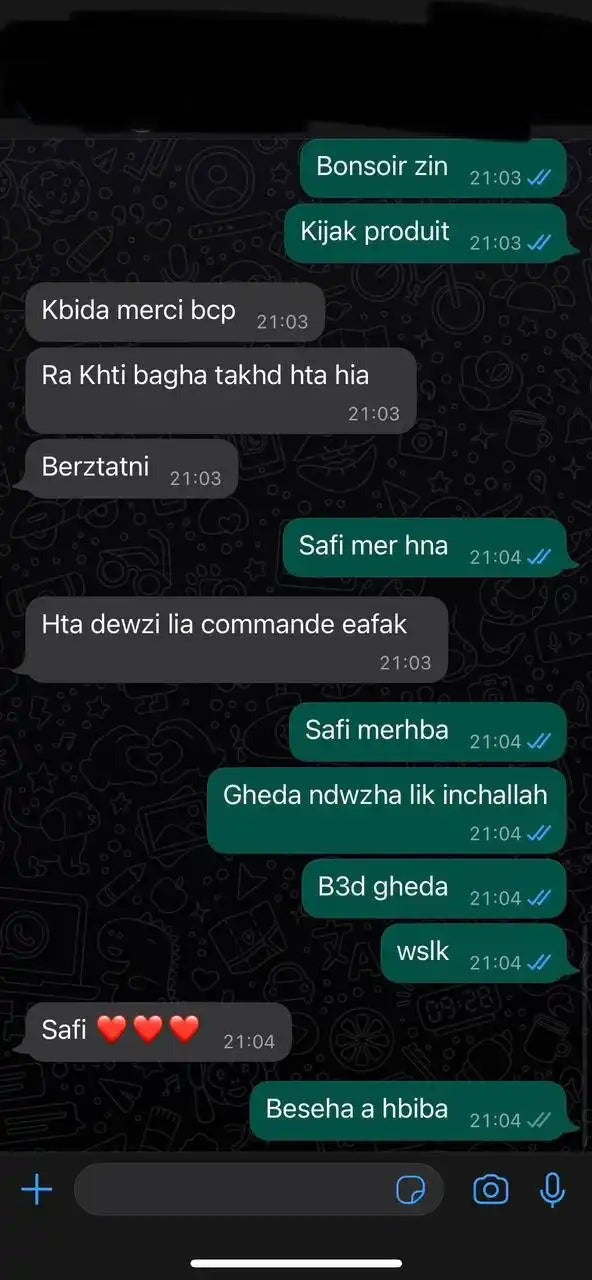Tap the "Safi merhba" message bubble
Screen dimensions: 592x1280
tap(428, 732)
